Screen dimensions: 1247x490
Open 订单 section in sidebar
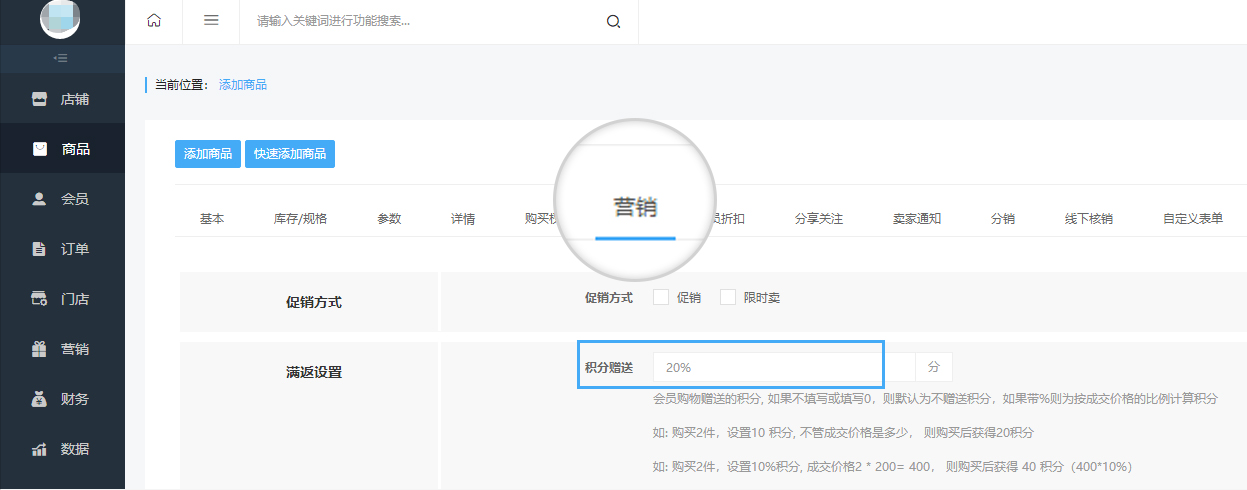click(x=62, y=249)
